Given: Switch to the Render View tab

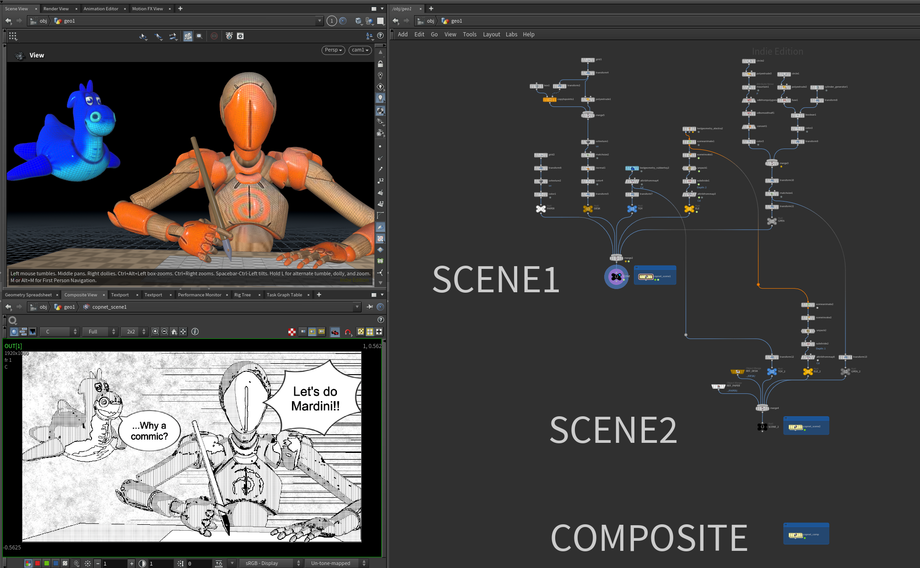Looking at the screenshot, I should (56, 8).
